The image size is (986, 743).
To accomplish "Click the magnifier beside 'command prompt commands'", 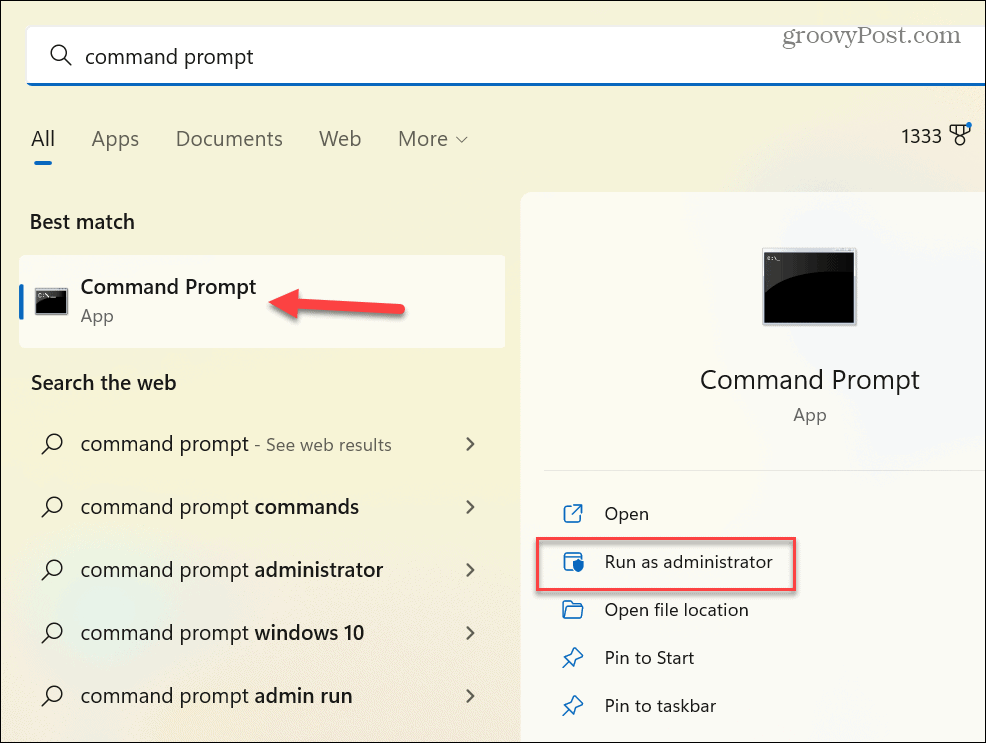I will tap(52, 507).
